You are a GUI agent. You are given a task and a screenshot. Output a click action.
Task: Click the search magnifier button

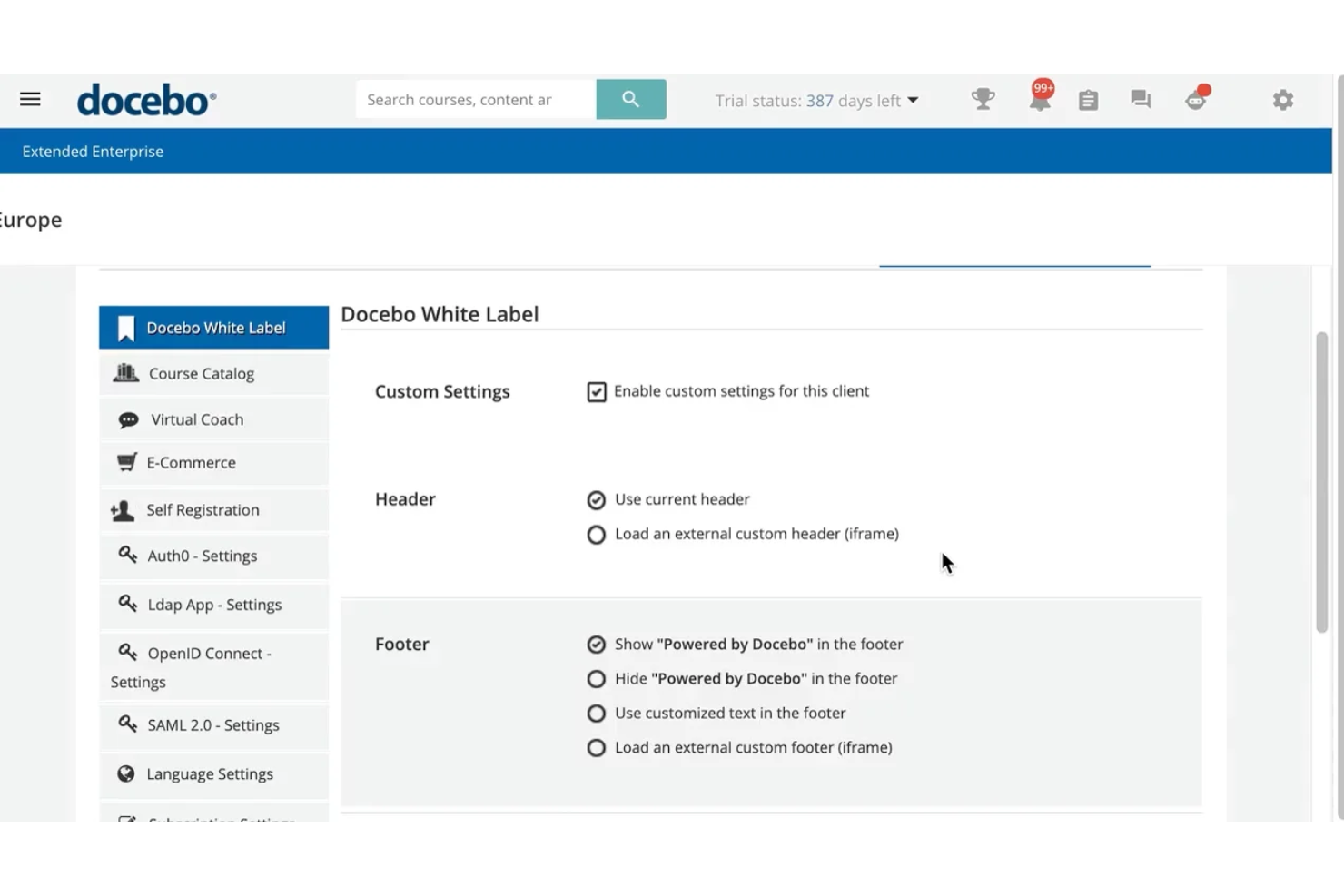[631, 99]
